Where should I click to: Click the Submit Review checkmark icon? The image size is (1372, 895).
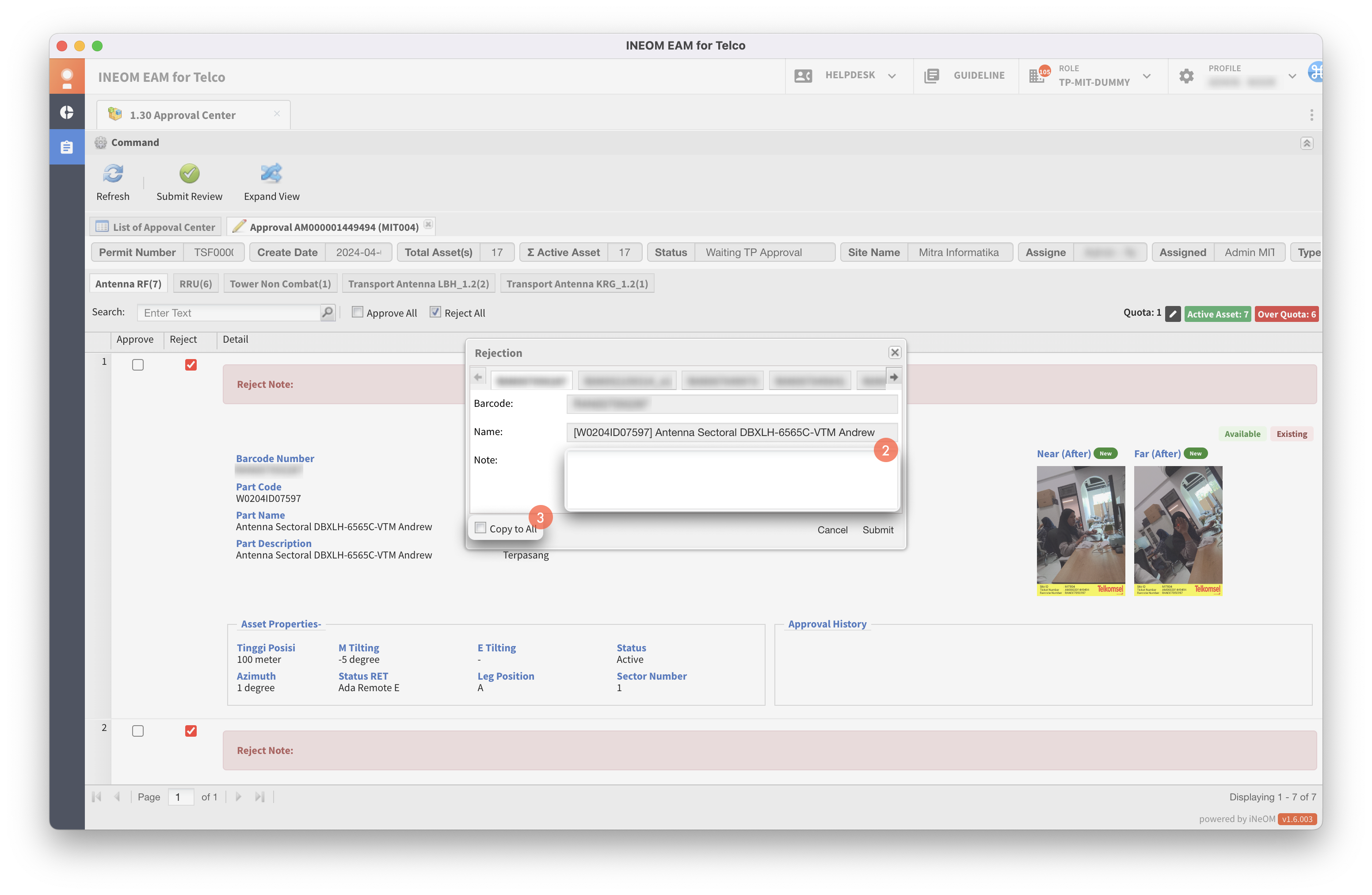coord(189,174)
